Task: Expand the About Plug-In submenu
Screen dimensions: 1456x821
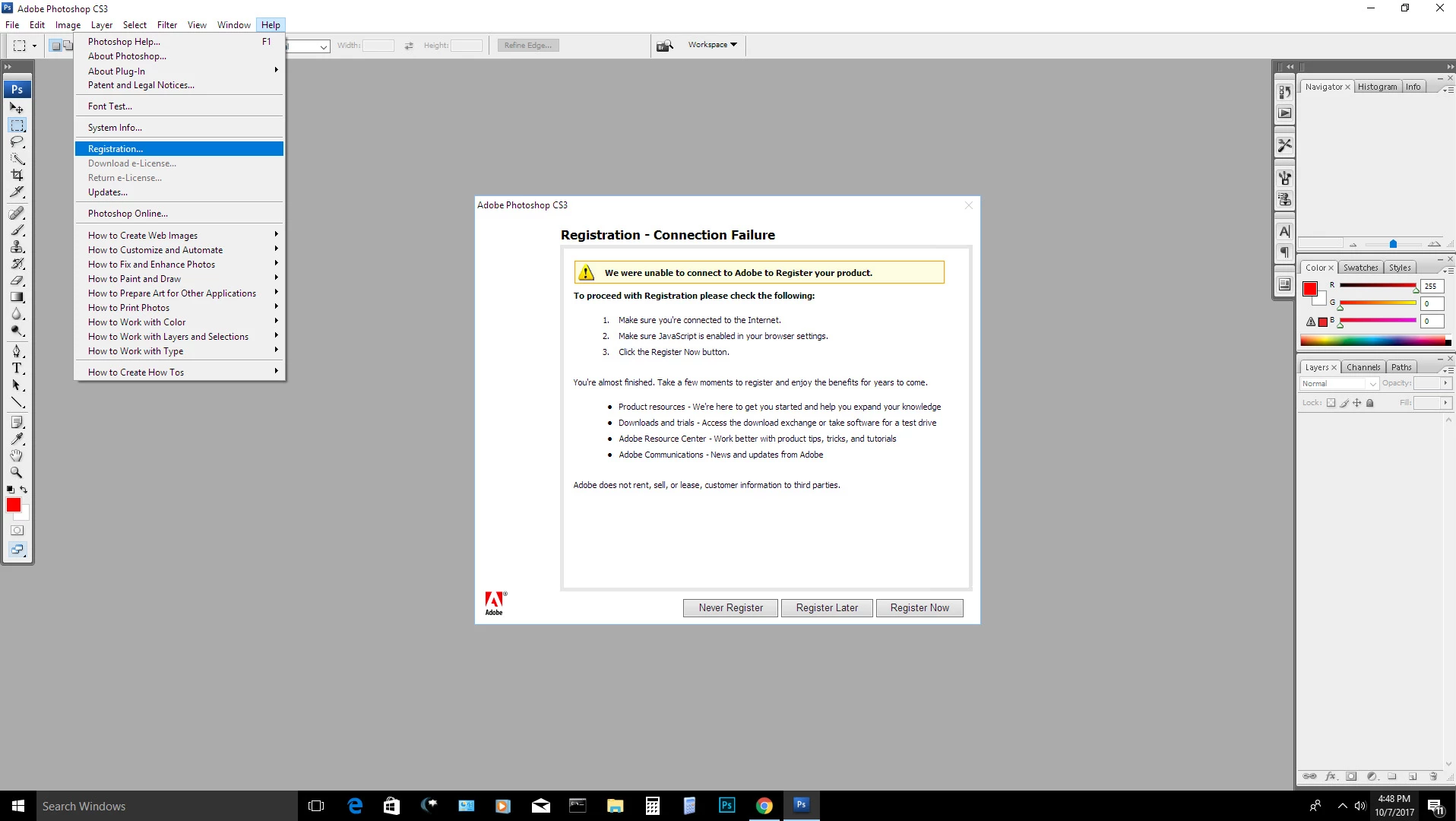Action: [x=179, y=71]
